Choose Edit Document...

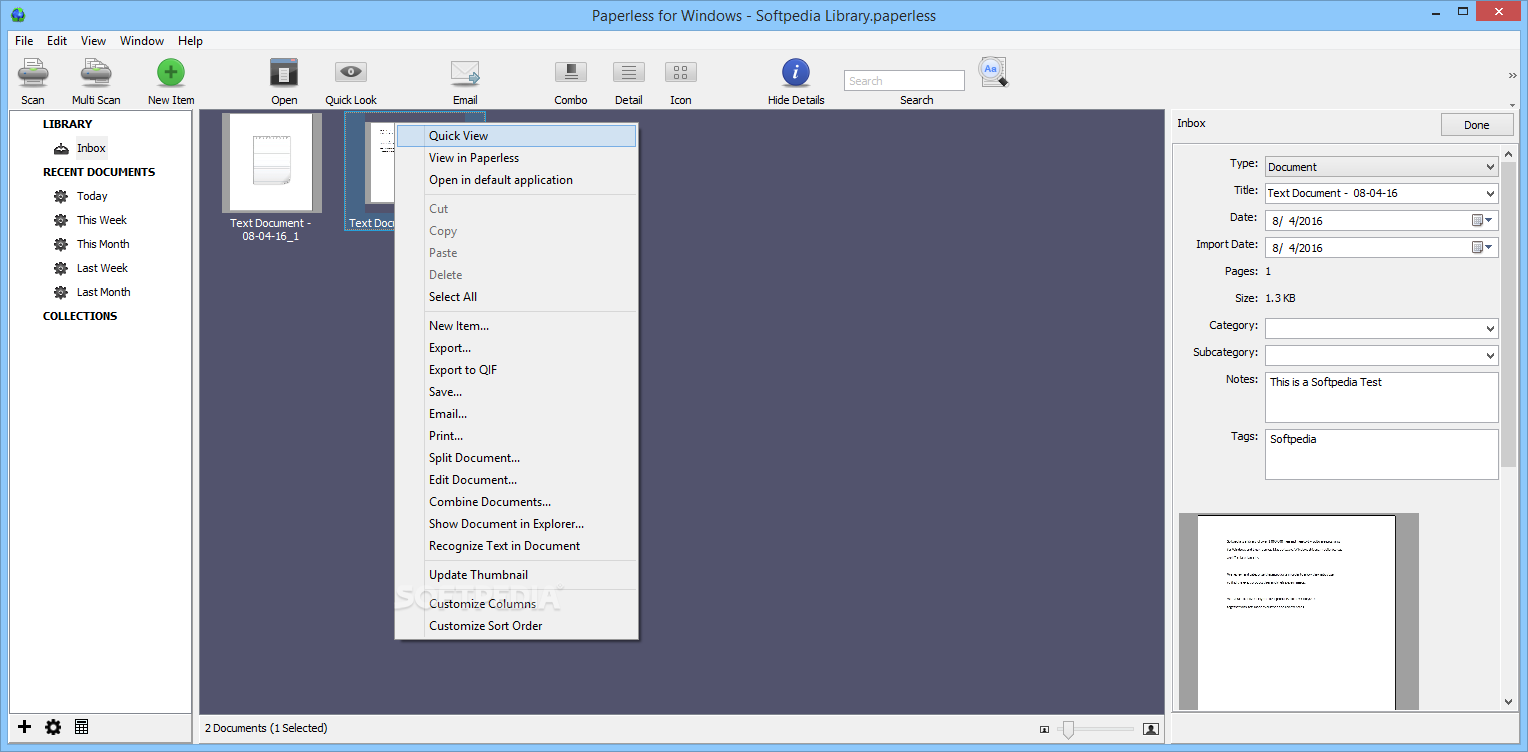(x=517, y=480)
